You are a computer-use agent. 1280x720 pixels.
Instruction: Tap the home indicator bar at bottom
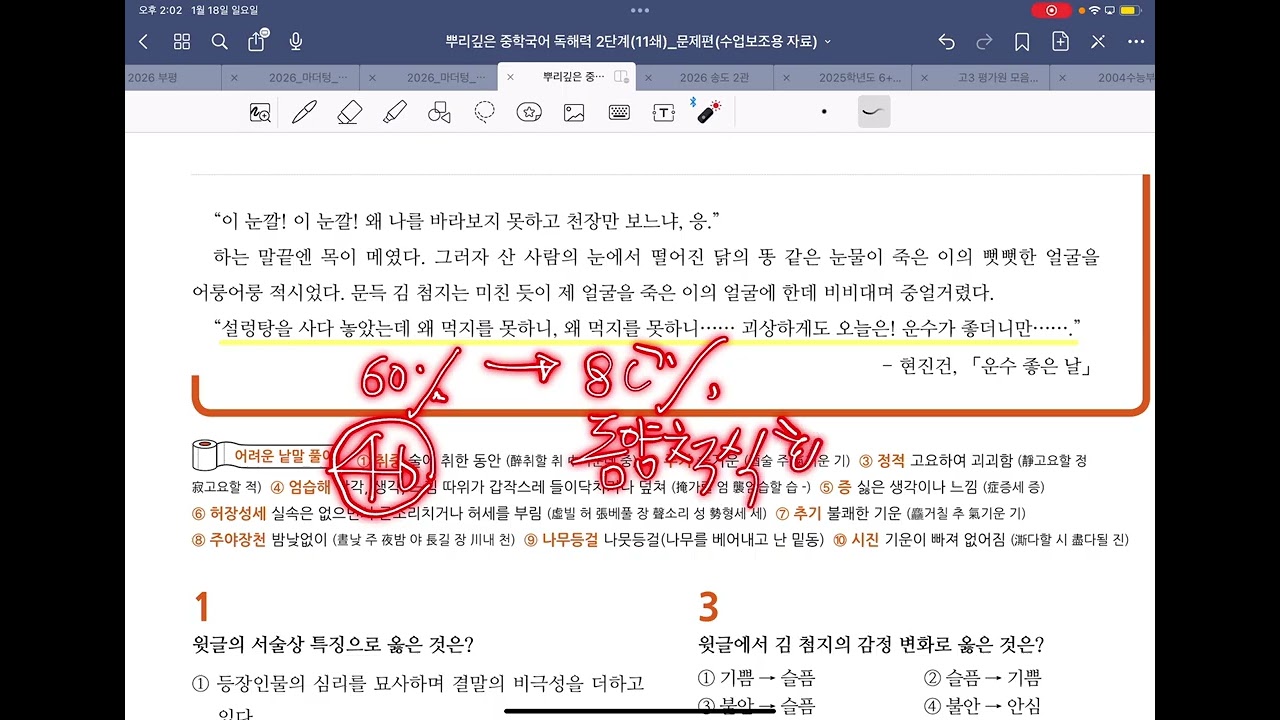click(x=640, y=712)
